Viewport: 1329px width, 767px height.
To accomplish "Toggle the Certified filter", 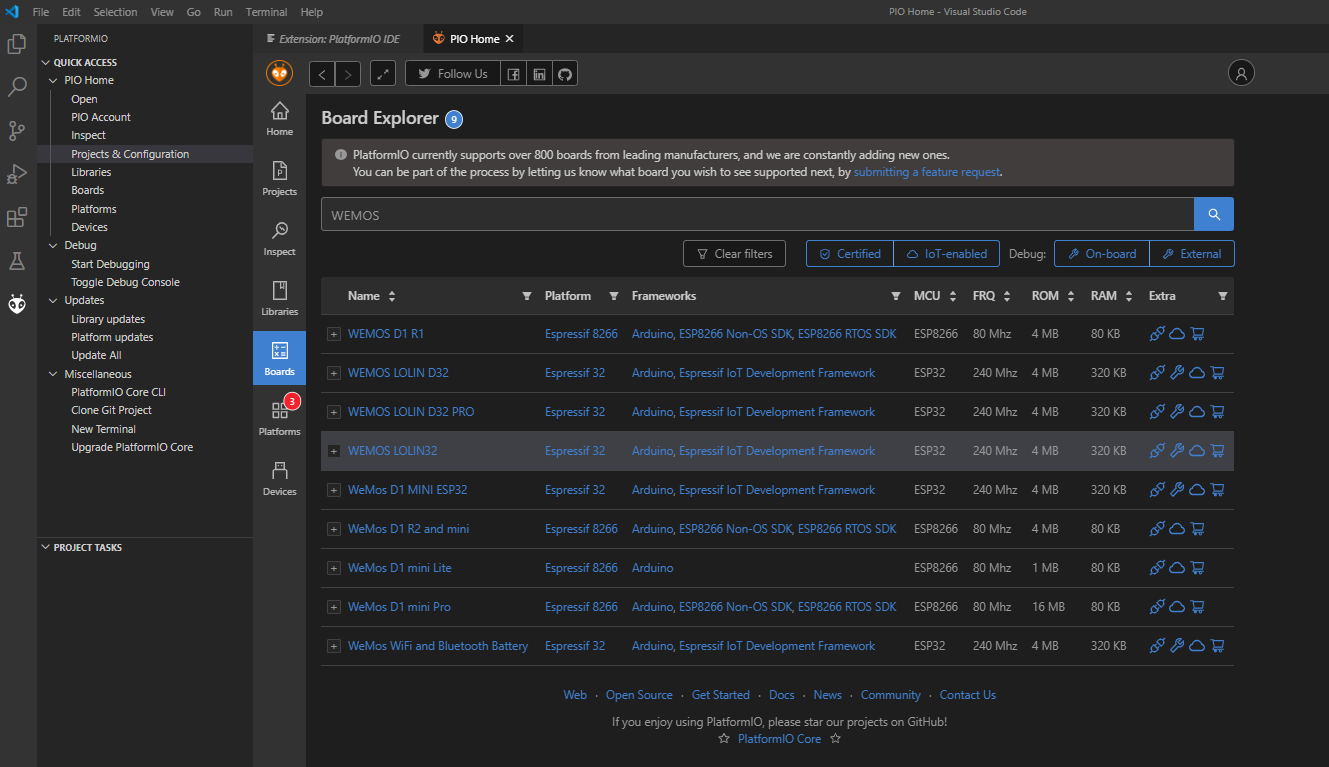I will tap(850, 254).
